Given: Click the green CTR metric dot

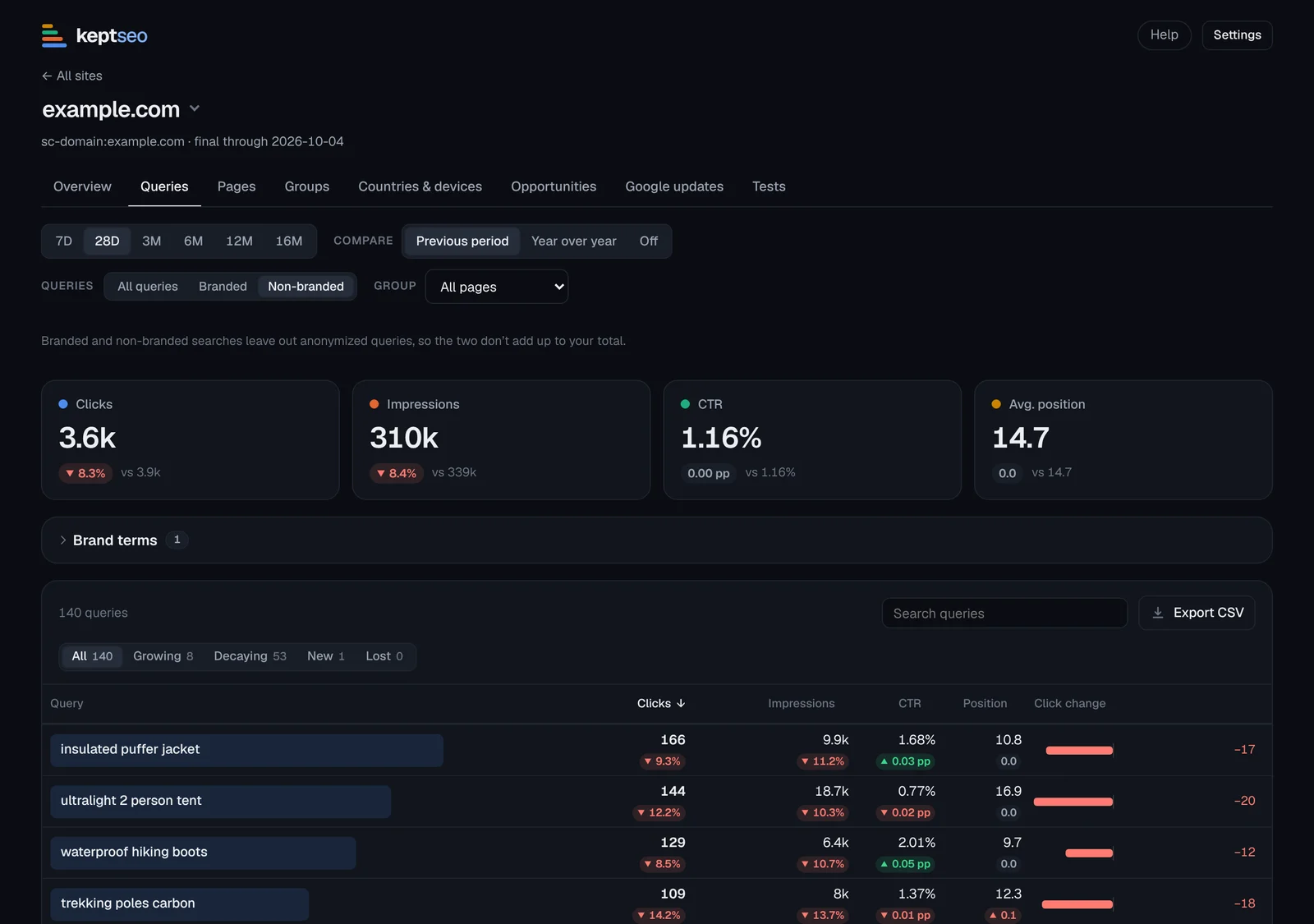Looking at the screenshot, I should [686, 404].
